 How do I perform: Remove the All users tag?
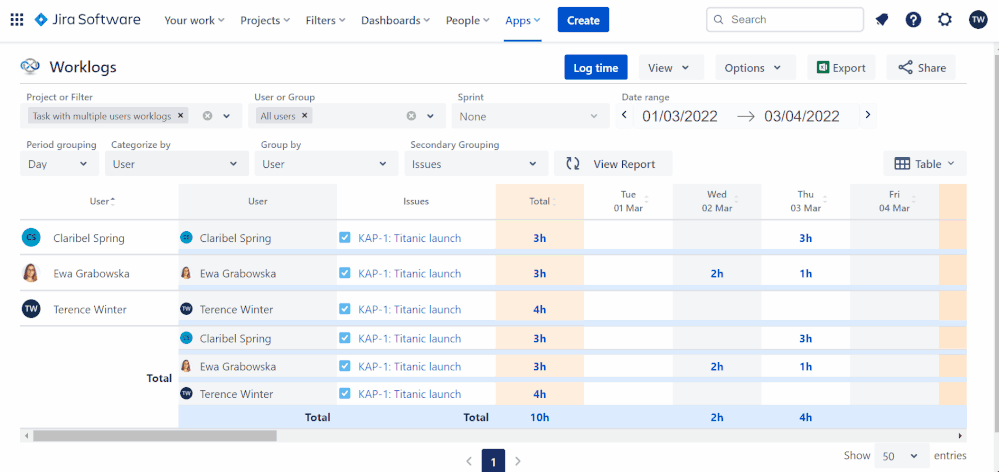(x=305, y=116)
